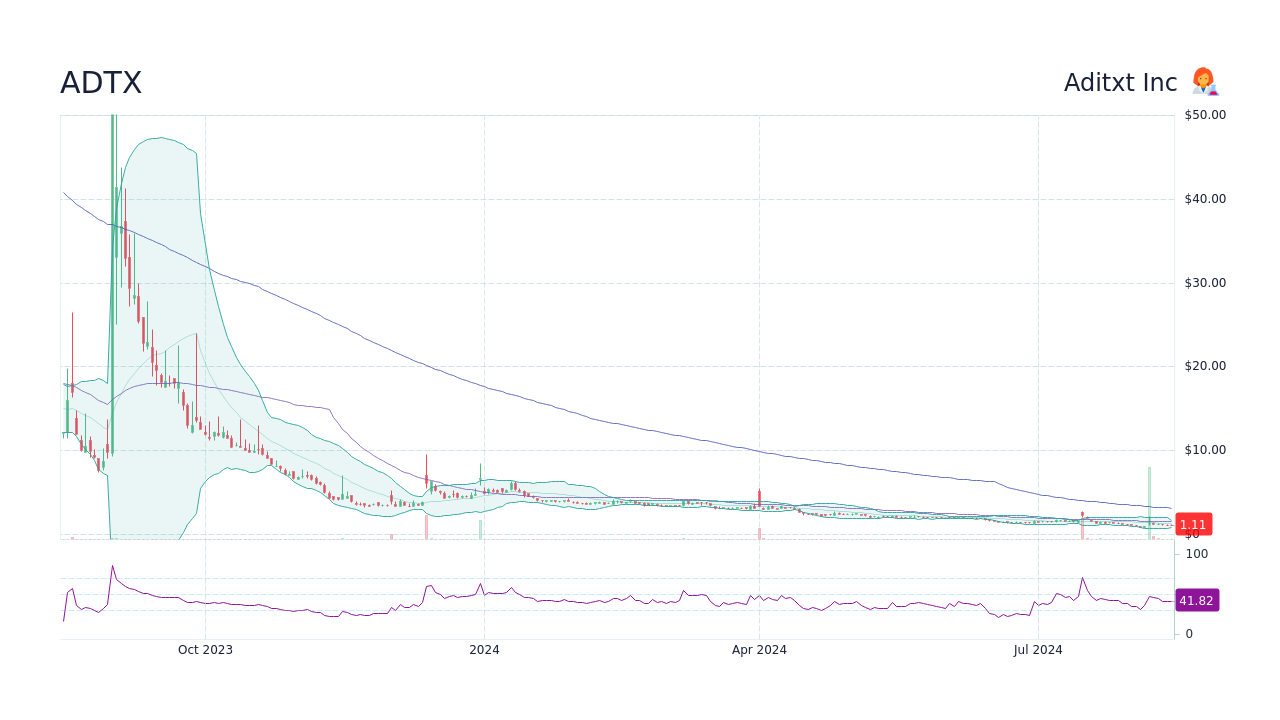The height and width of the screenshot is (720, 1280).
Task: Click the Oct 2023 date label
Action: click(x=205, y=650)
